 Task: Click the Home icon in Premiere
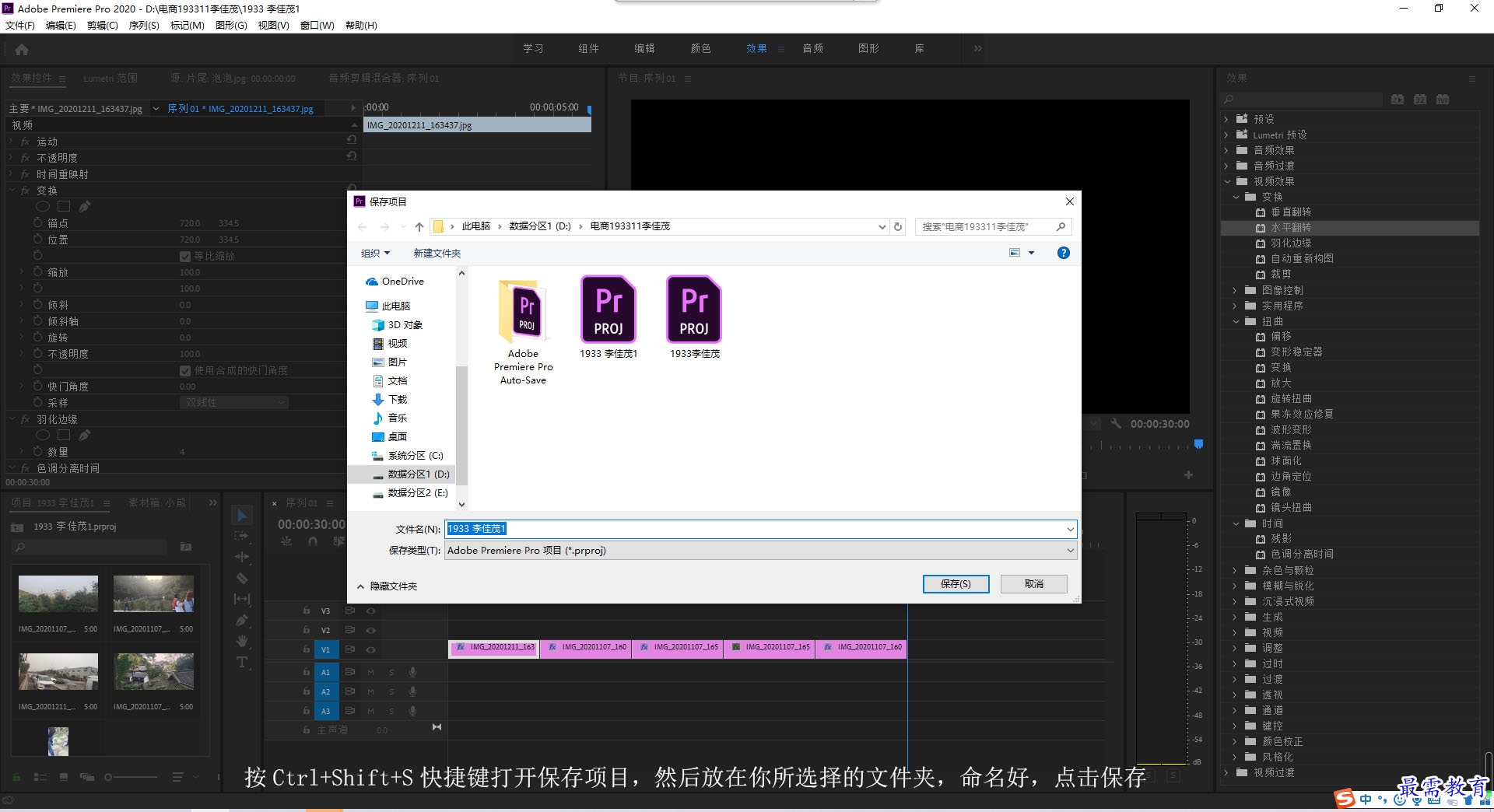point(22,49)
